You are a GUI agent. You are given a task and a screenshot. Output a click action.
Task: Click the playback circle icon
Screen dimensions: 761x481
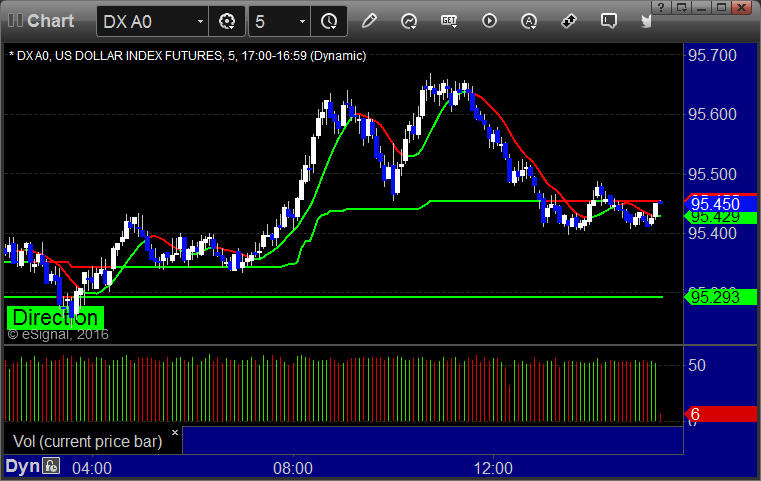489,21
